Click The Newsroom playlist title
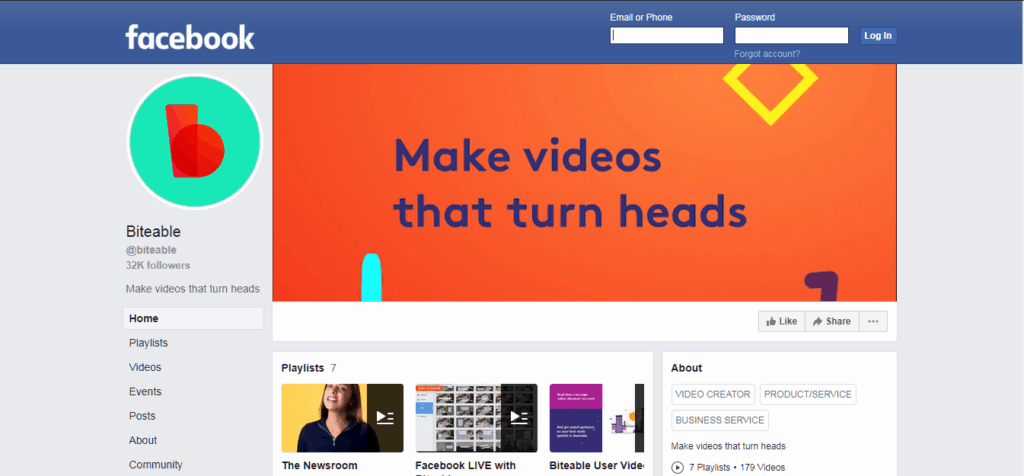This screenshot has height=476, width=1024. [x=319, y=466]
